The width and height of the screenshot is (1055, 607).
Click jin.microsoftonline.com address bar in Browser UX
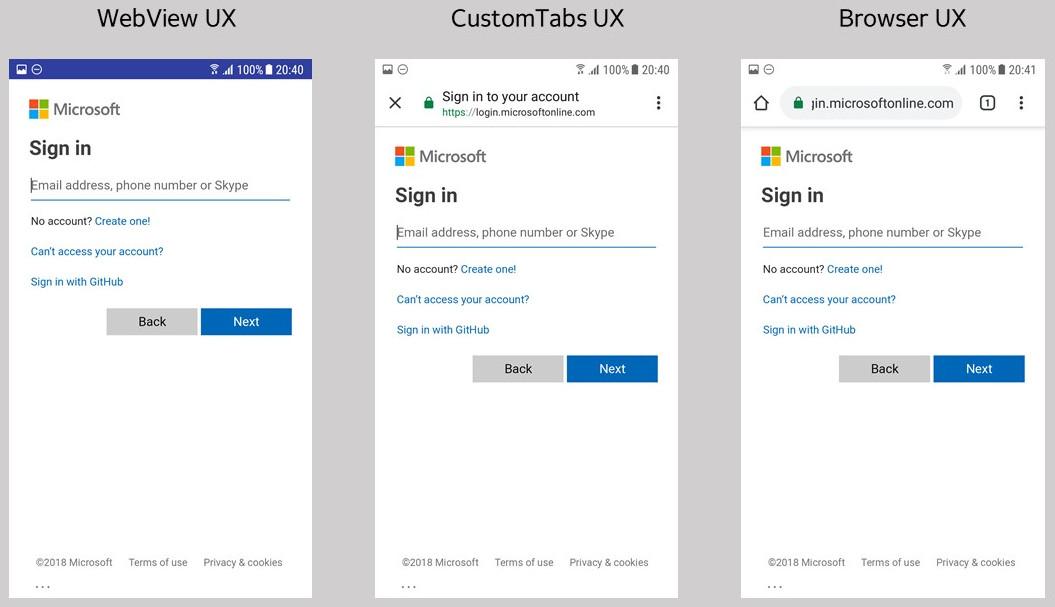point(881,103)
